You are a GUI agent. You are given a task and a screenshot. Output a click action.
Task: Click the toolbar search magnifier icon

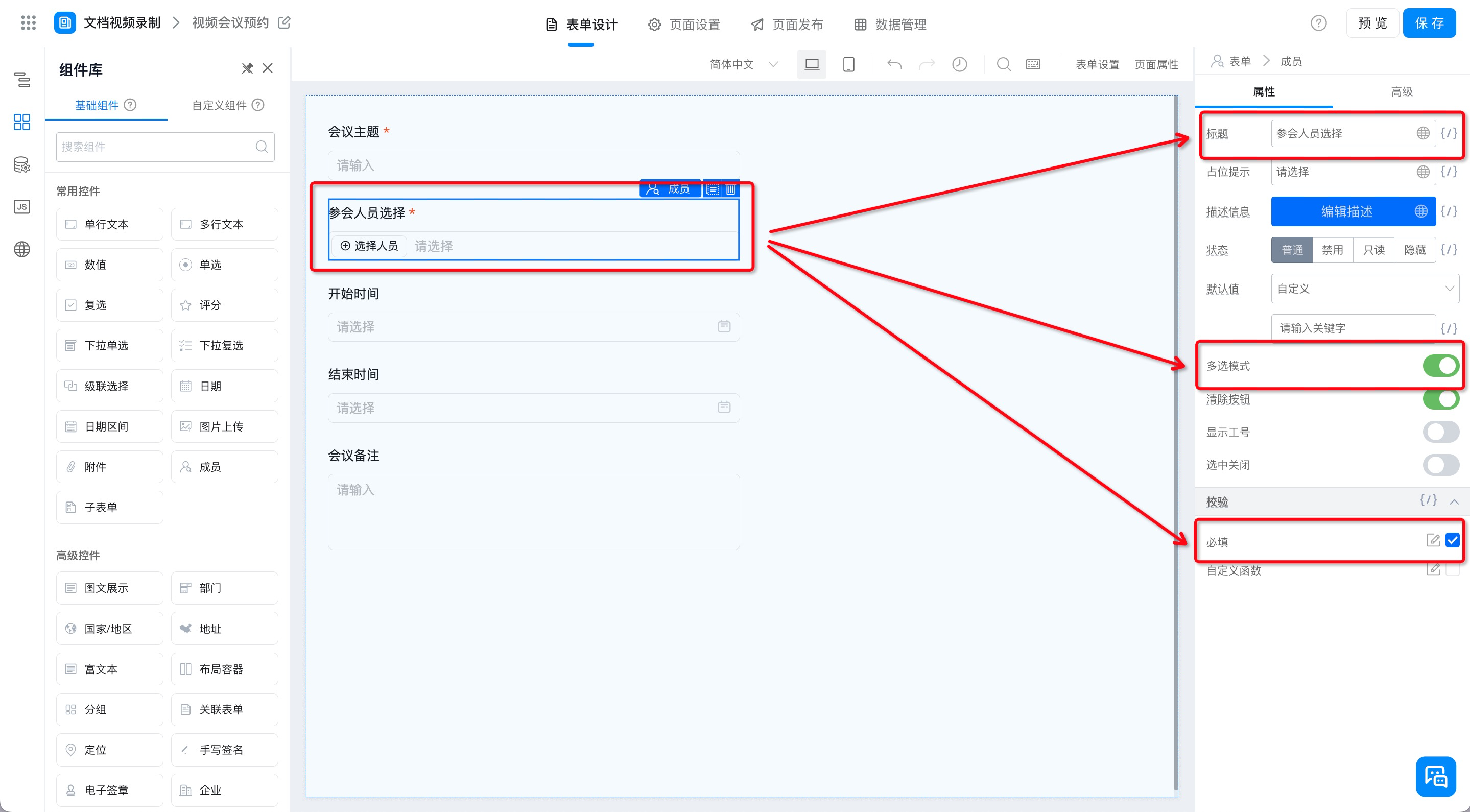[1004, 64]
